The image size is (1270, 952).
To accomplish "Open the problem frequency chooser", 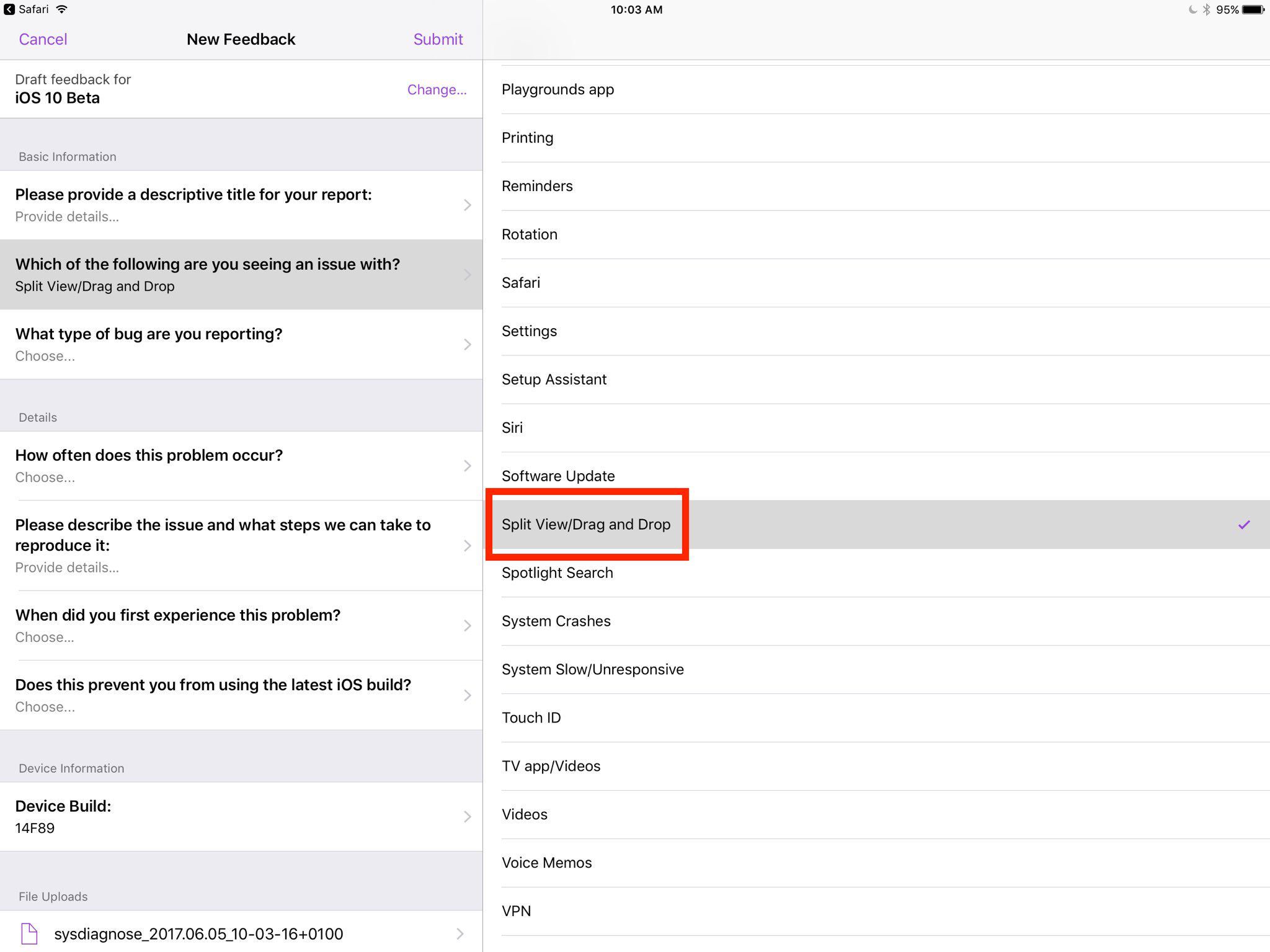I will pos(242,466).
